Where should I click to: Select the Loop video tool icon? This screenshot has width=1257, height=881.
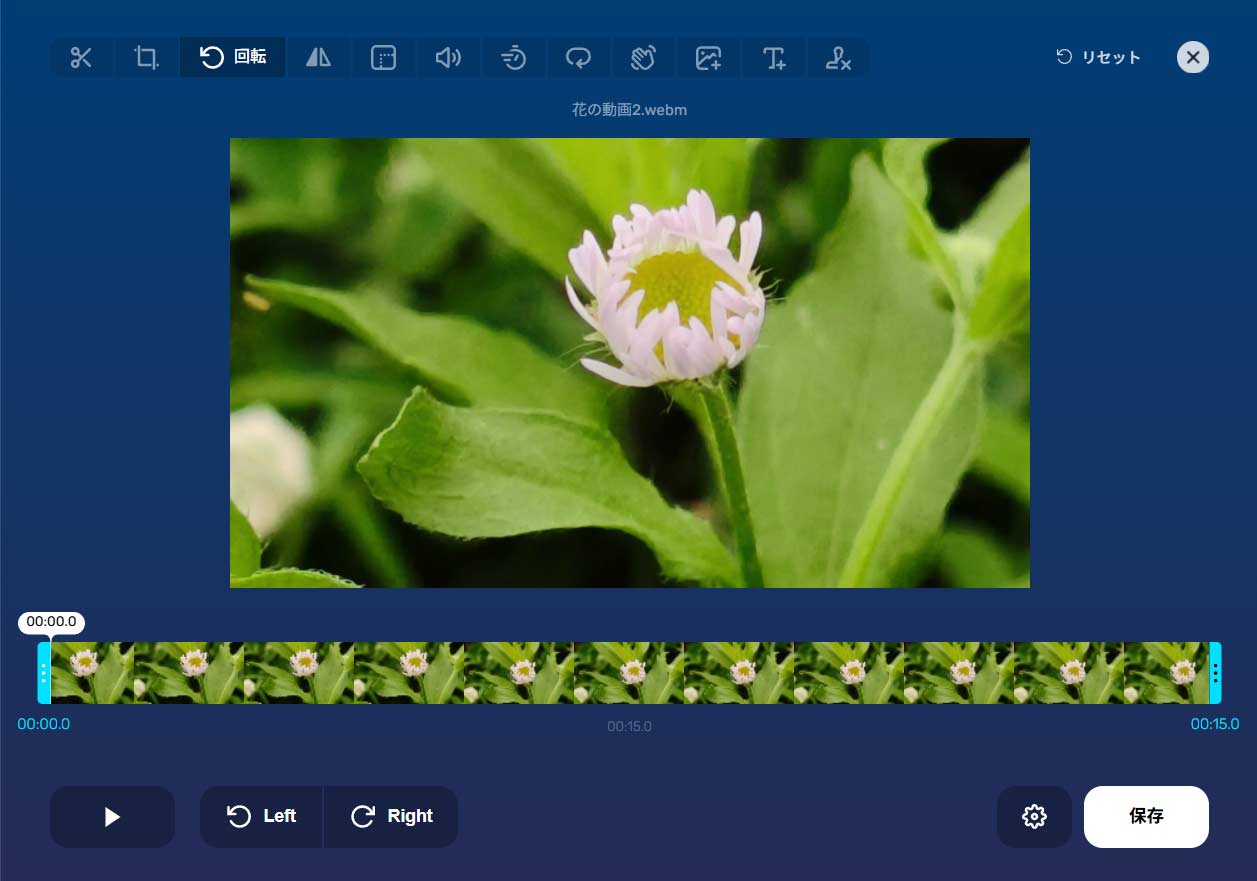[x=578, y=58]
